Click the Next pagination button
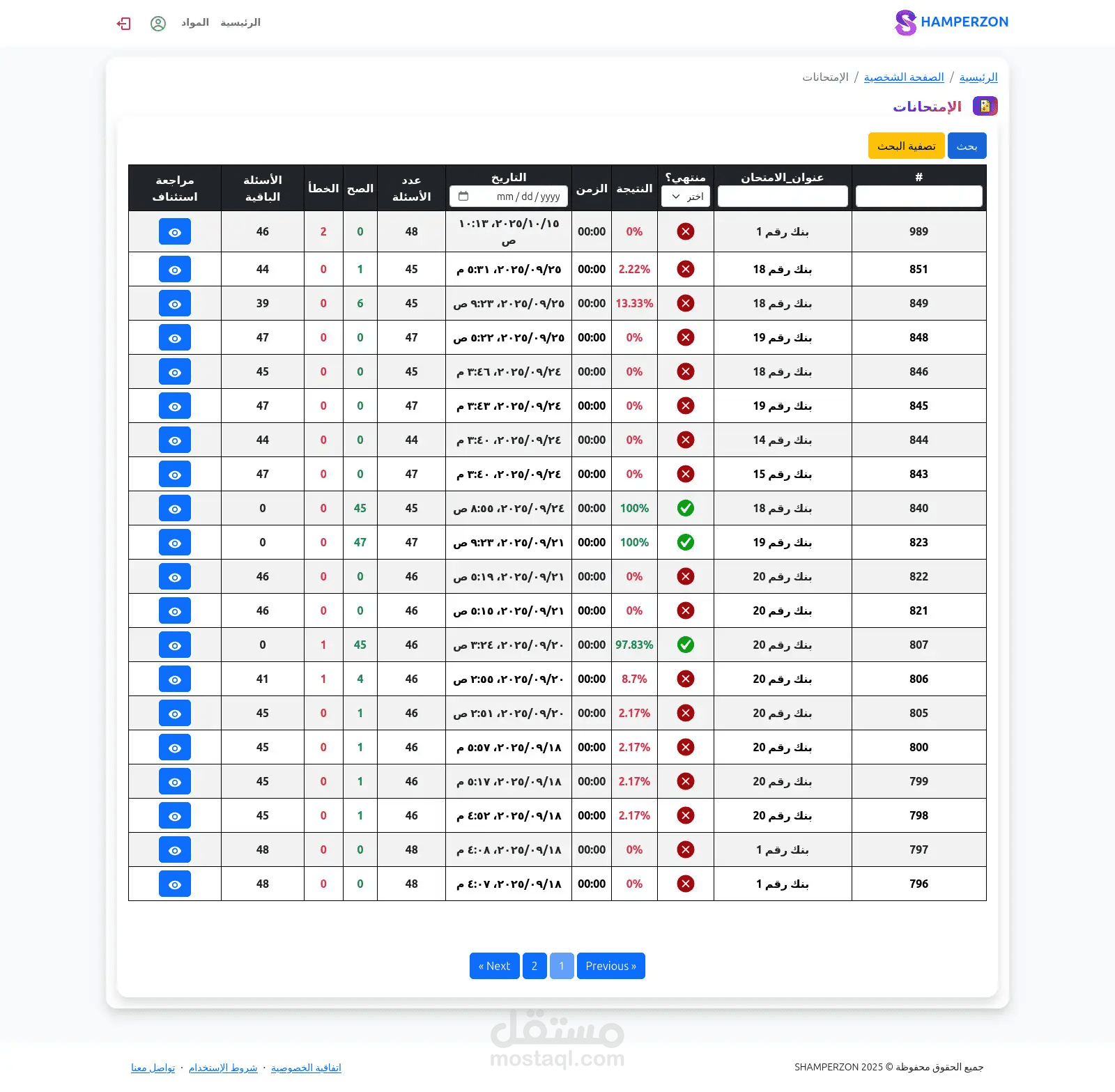The width and height of the screenshot is (1115, 1092). 495,966
